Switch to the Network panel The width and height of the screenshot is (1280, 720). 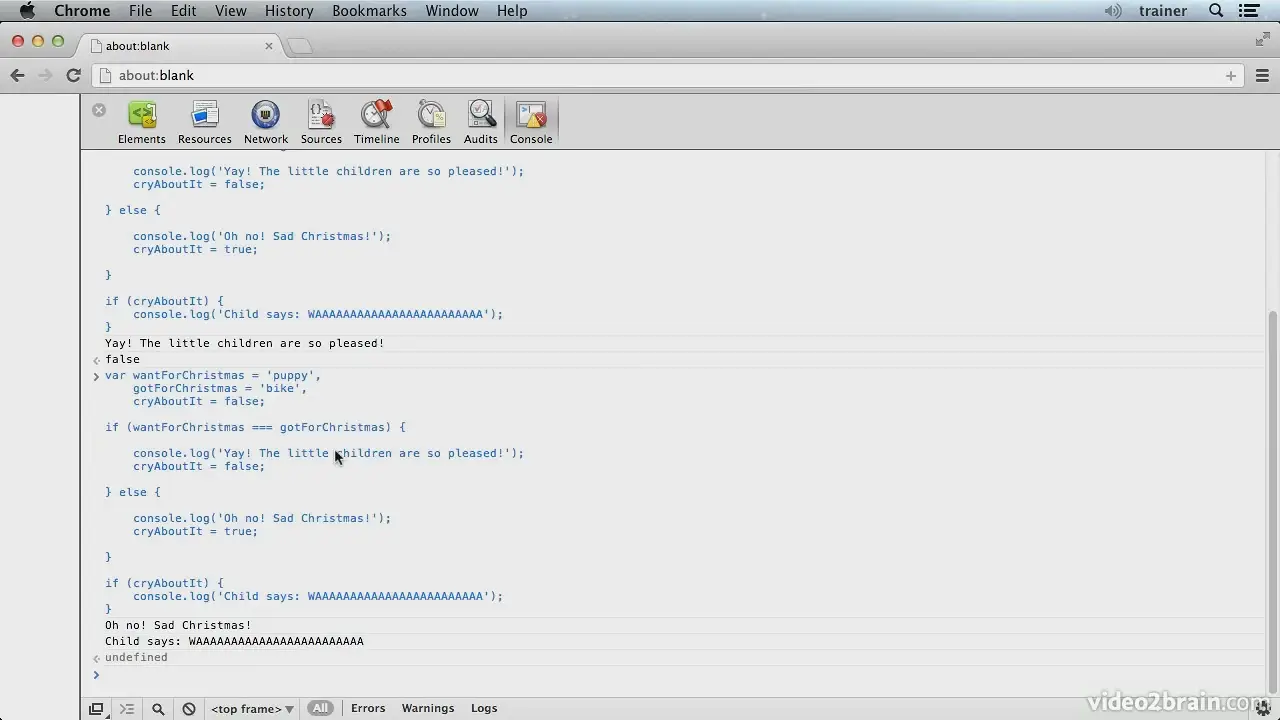(266, 123)
